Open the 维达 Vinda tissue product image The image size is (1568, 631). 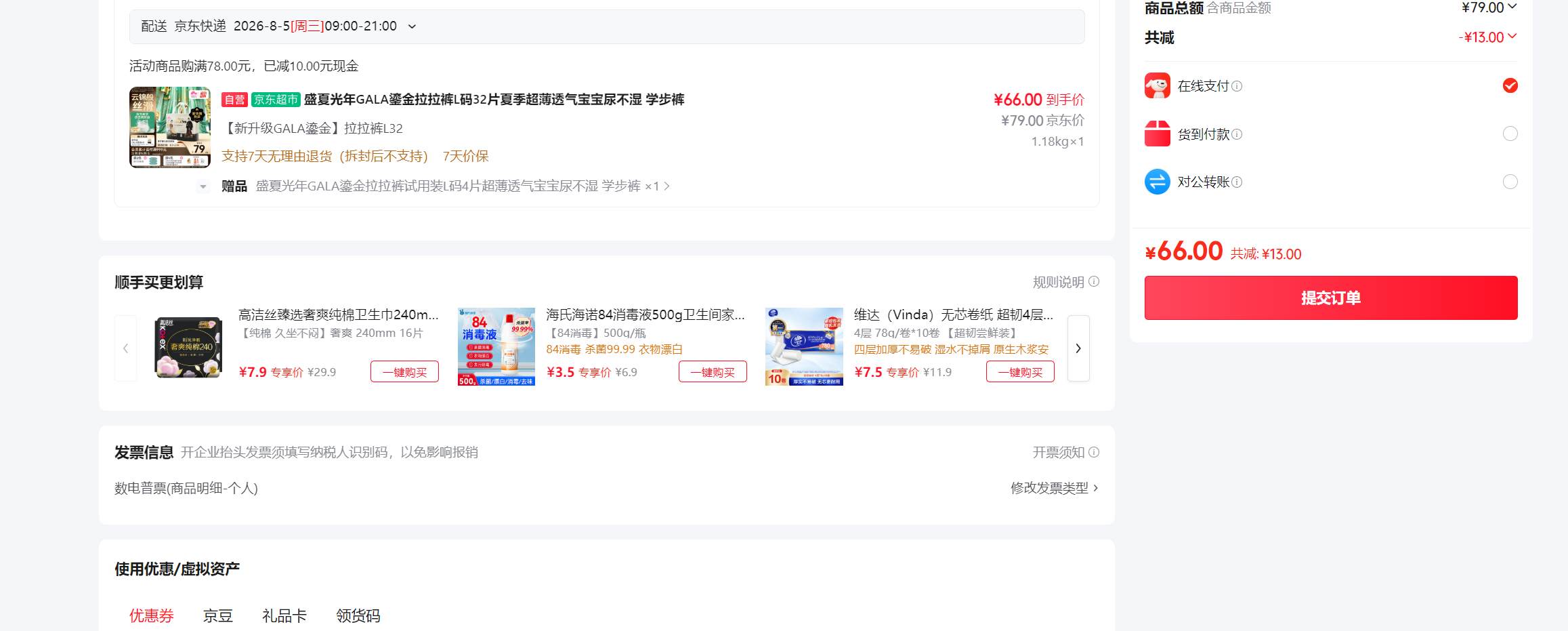coord(804,347)
